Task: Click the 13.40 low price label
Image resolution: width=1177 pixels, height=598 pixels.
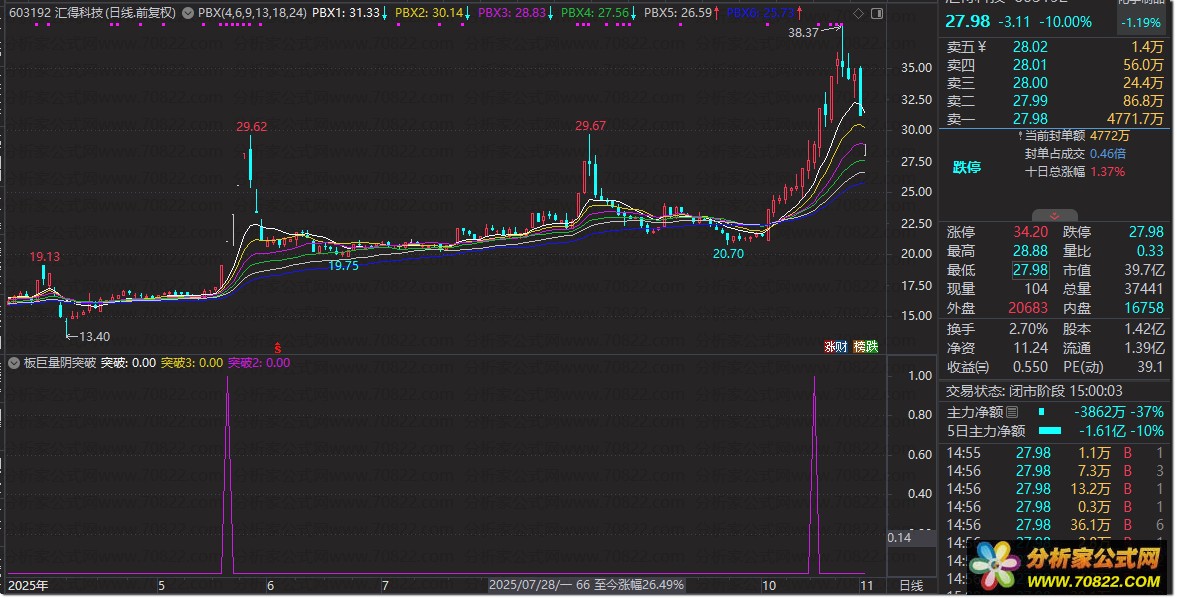Action: (x=95, y=337)
